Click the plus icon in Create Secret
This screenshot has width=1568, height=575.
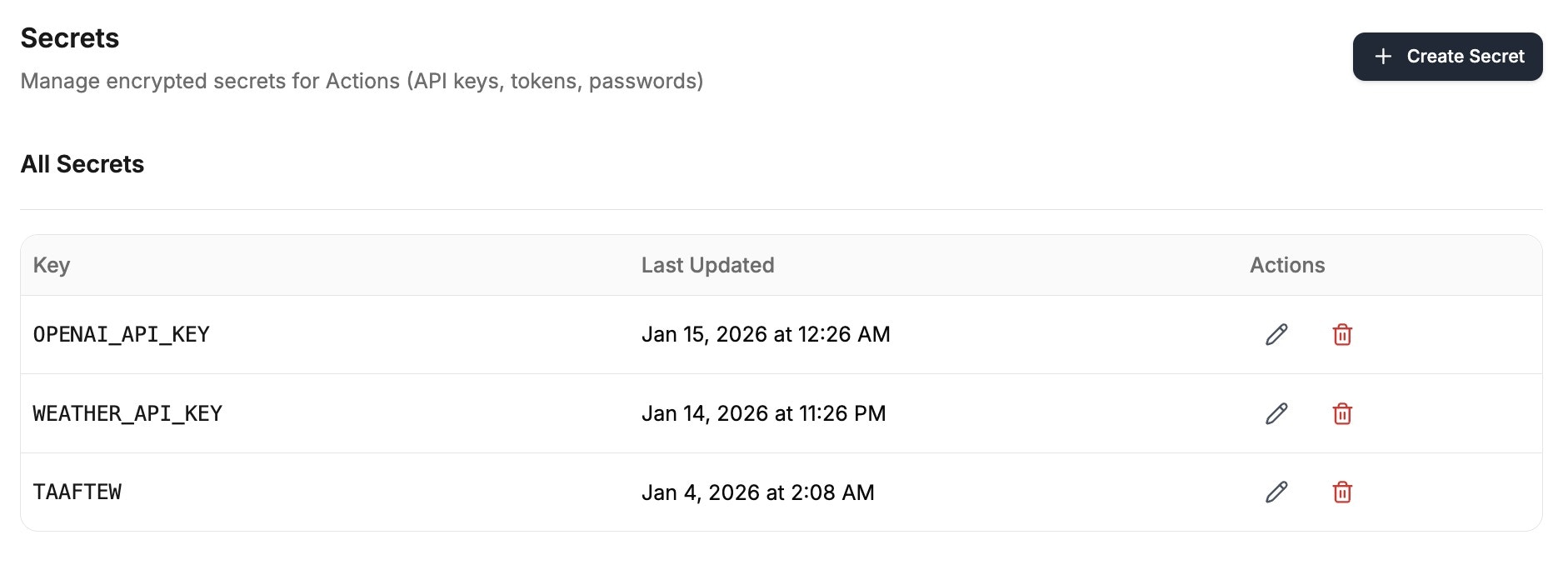tap(1383, 57)
